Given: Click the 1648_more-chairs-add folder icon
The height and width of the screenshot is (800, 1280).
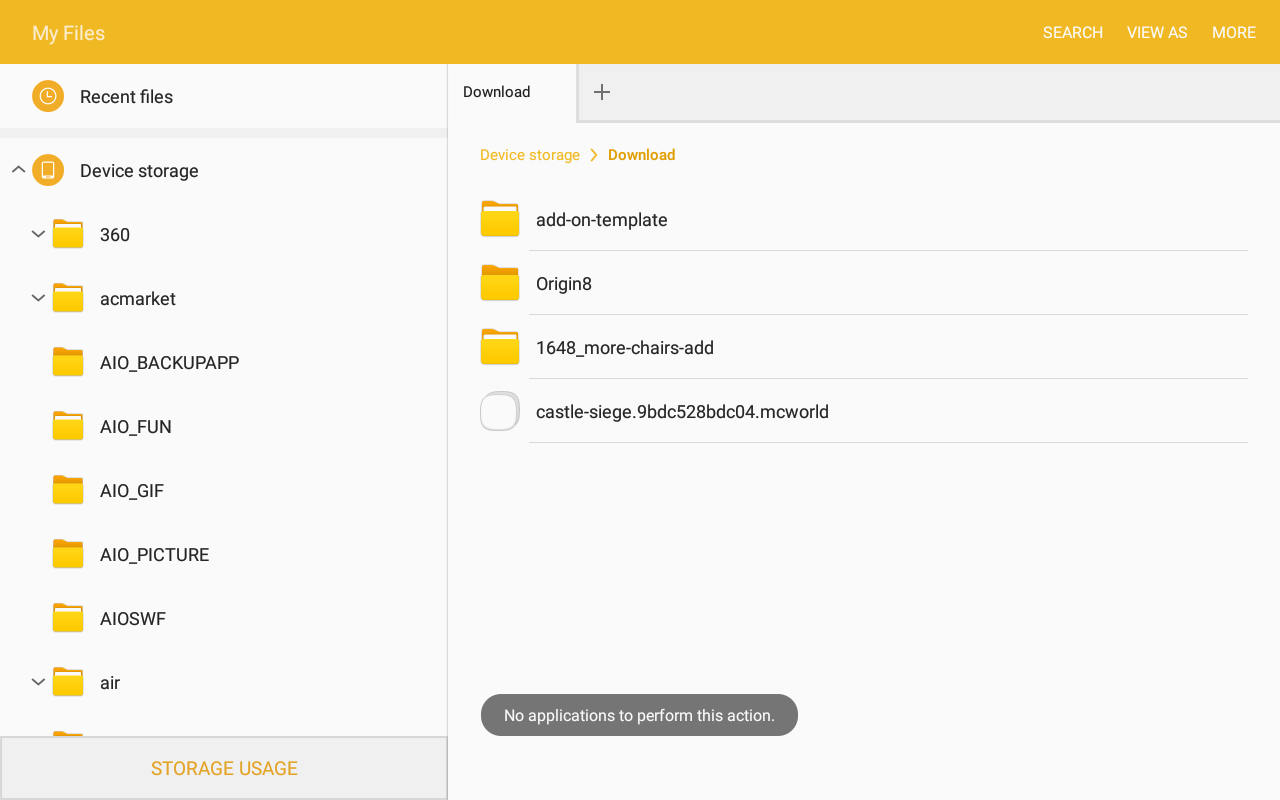Looking at the screenshot, I should point(500,347).
